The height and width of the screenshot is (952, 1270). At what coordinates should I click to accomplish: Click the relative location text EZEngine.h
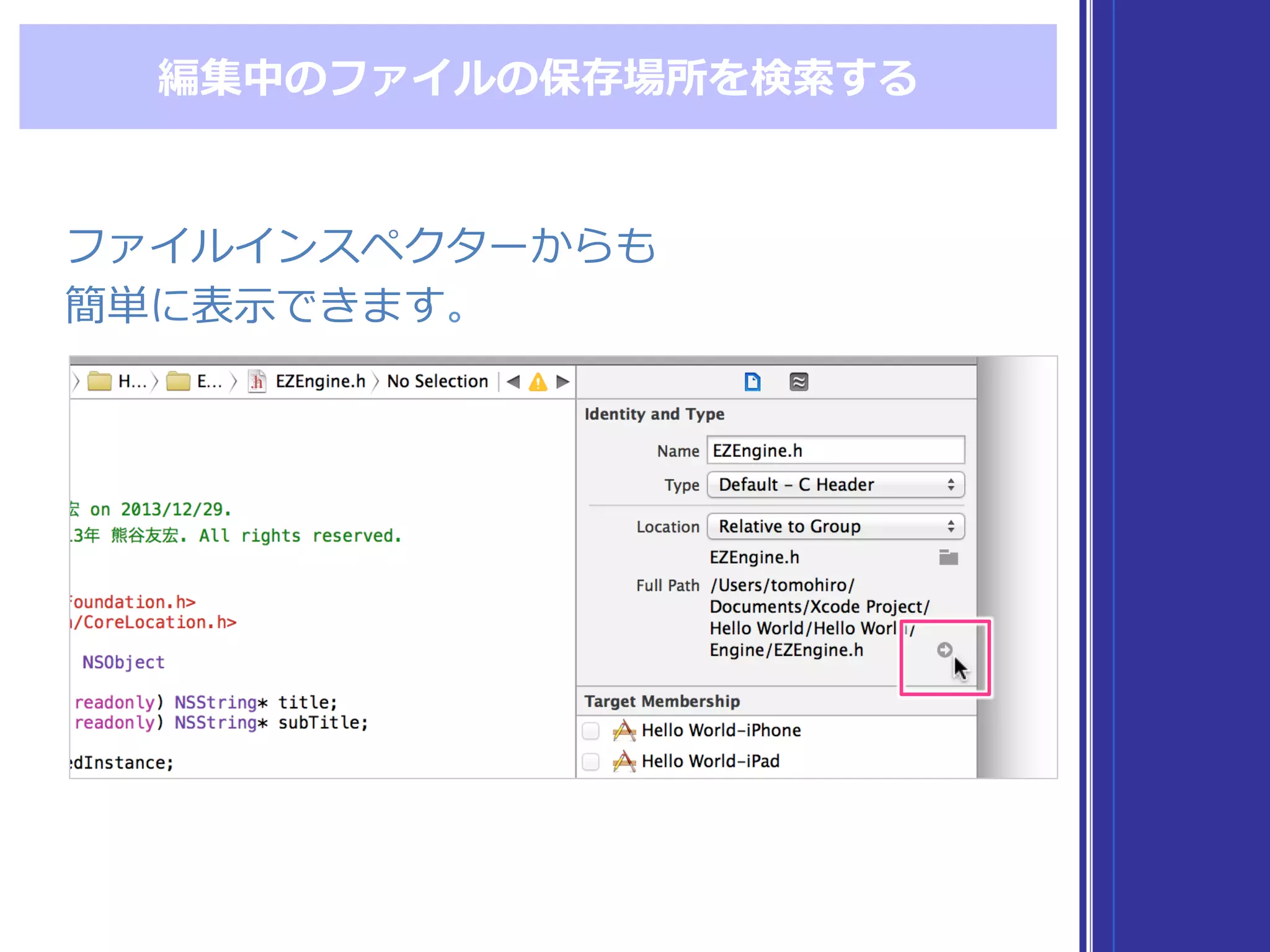[754, 557]
